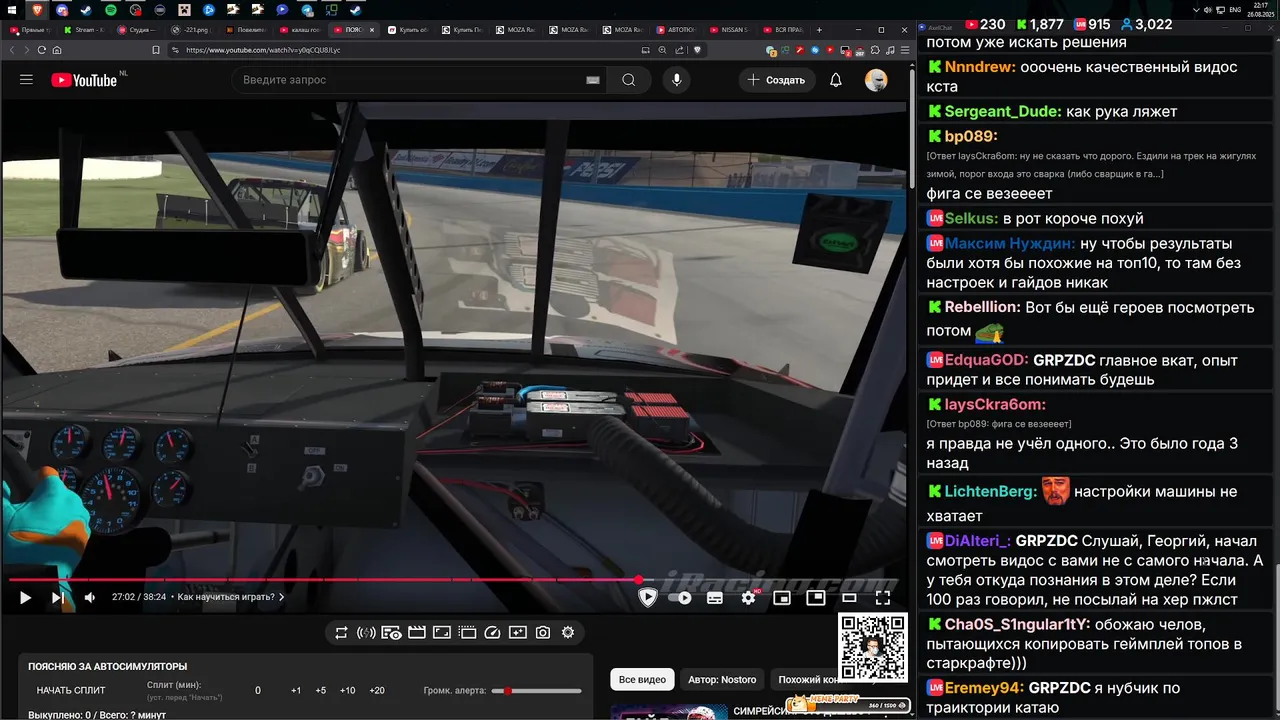Open the on-screen keyboard in search
The image size is (1280, 720).
click(593, 80)
